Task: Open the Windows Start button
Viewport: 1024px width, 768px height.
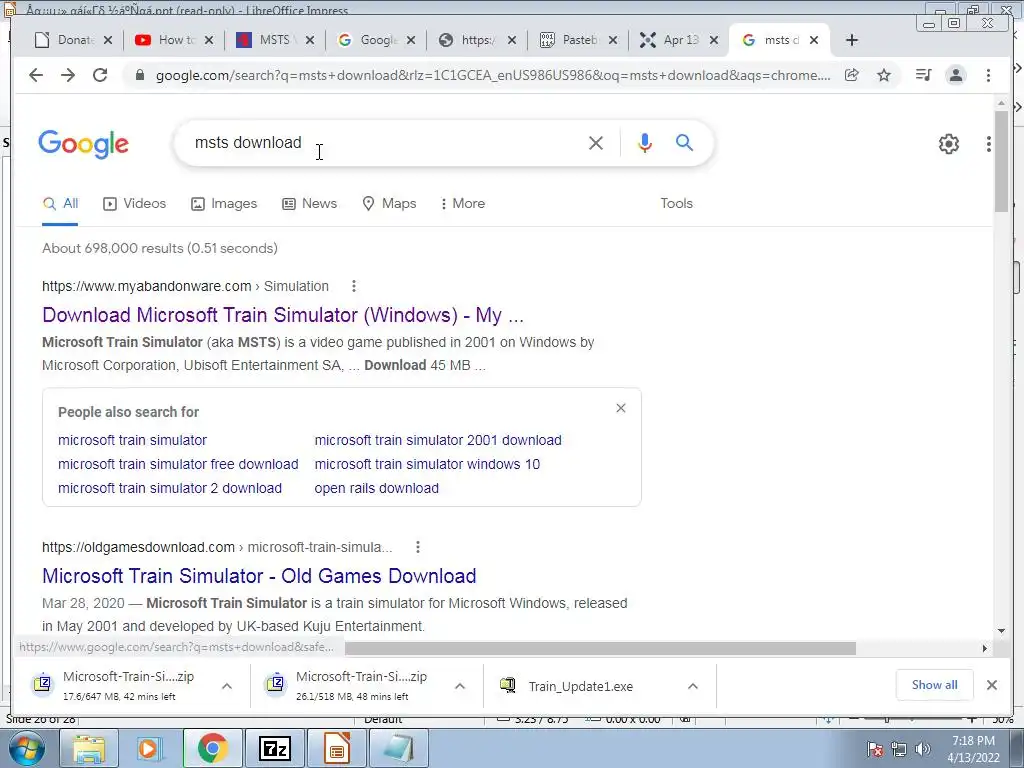Action: tap(26, 749)
